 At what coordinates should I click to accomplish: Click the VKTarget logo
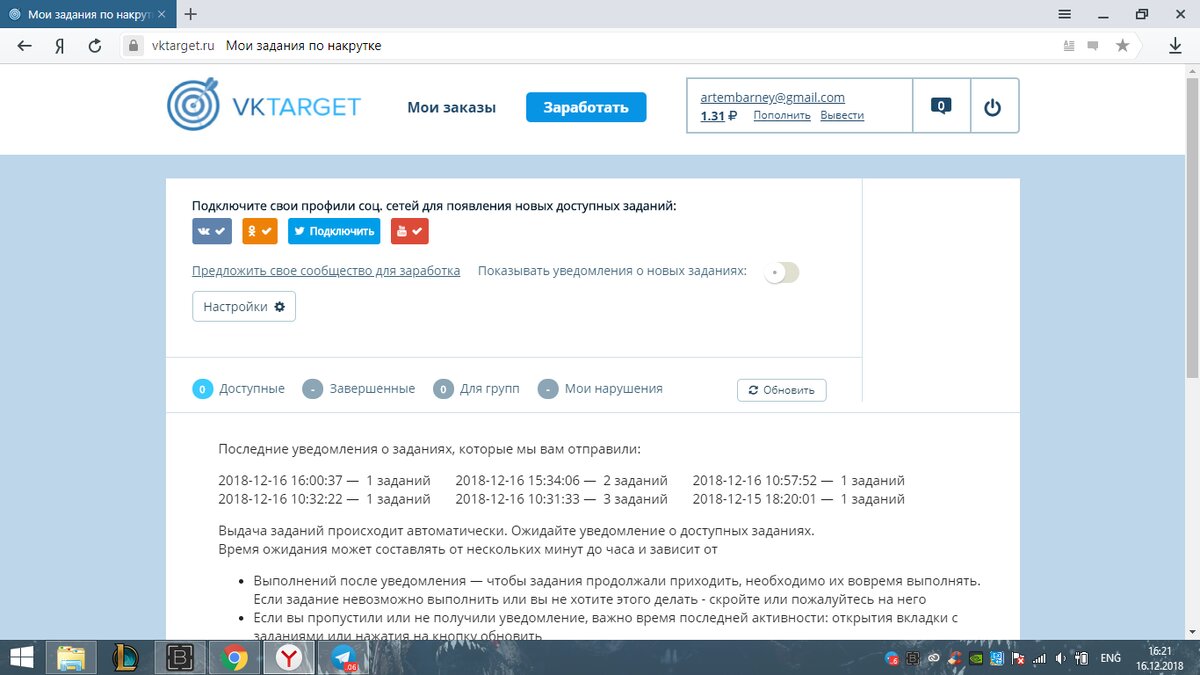pos(264,106)
